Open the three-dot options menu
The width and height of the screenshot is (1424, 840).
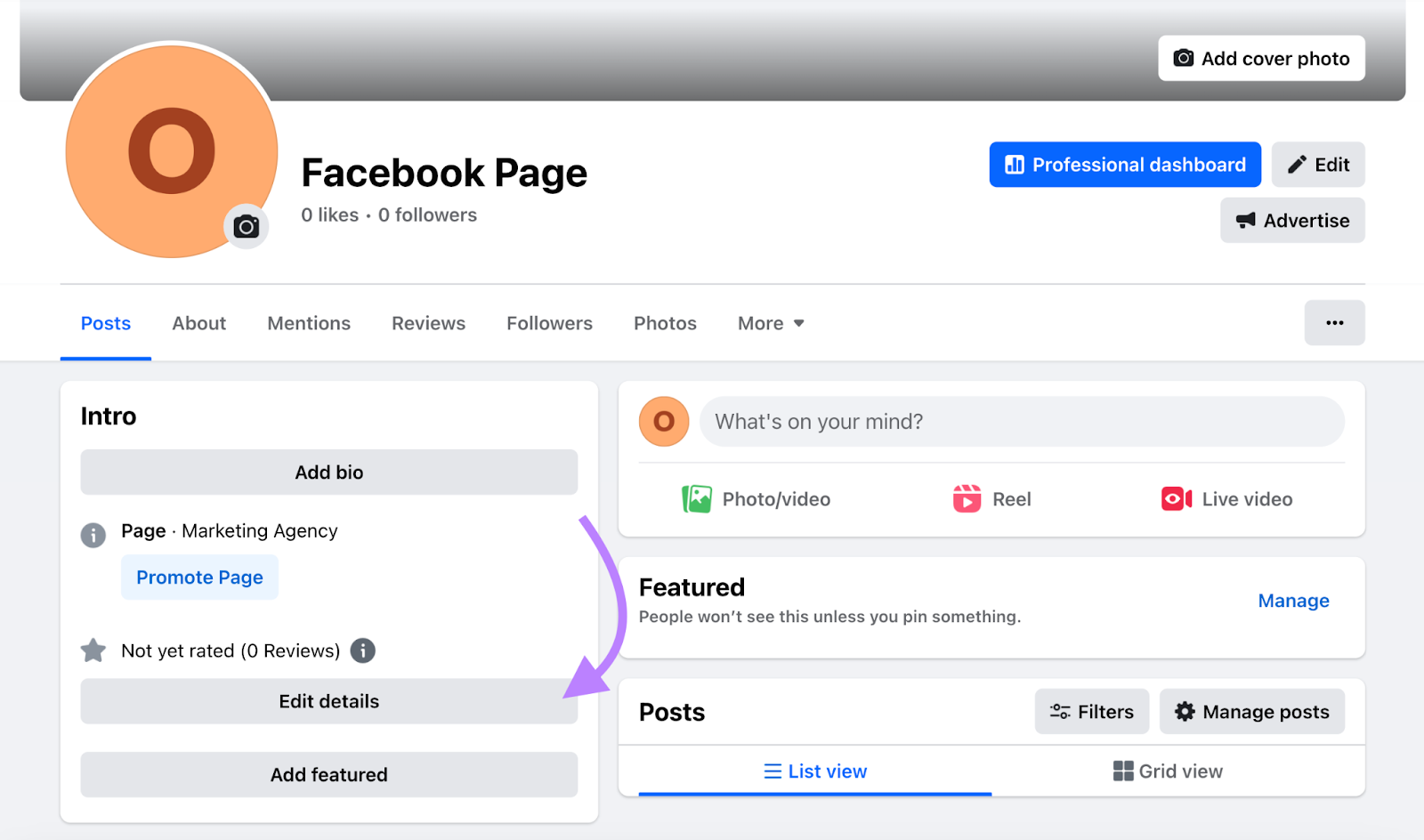pos(1334,323)
